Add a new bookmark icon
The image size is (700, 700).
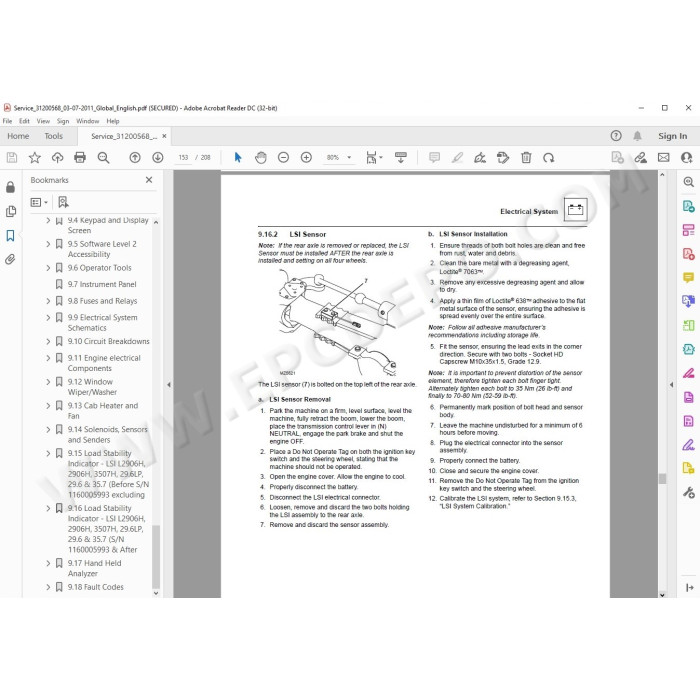[x=63, y=202]
